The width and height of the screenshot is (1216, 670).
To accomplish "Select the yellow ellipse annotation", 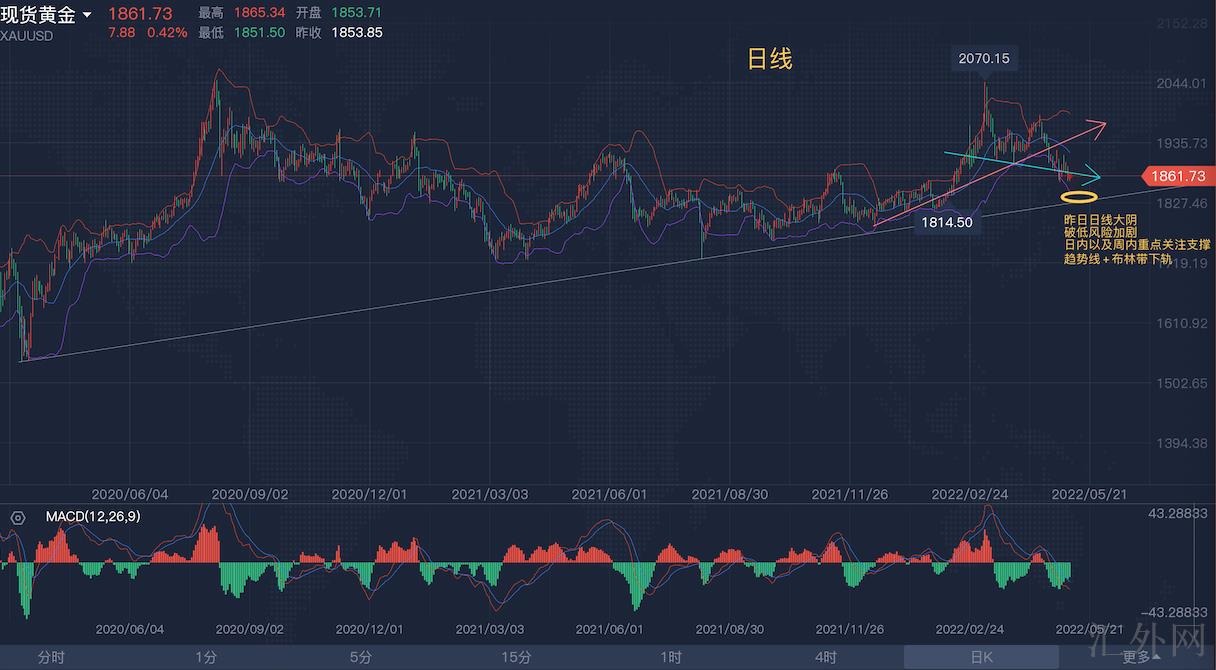I will pyautogui.click(x=1079, y=196).
